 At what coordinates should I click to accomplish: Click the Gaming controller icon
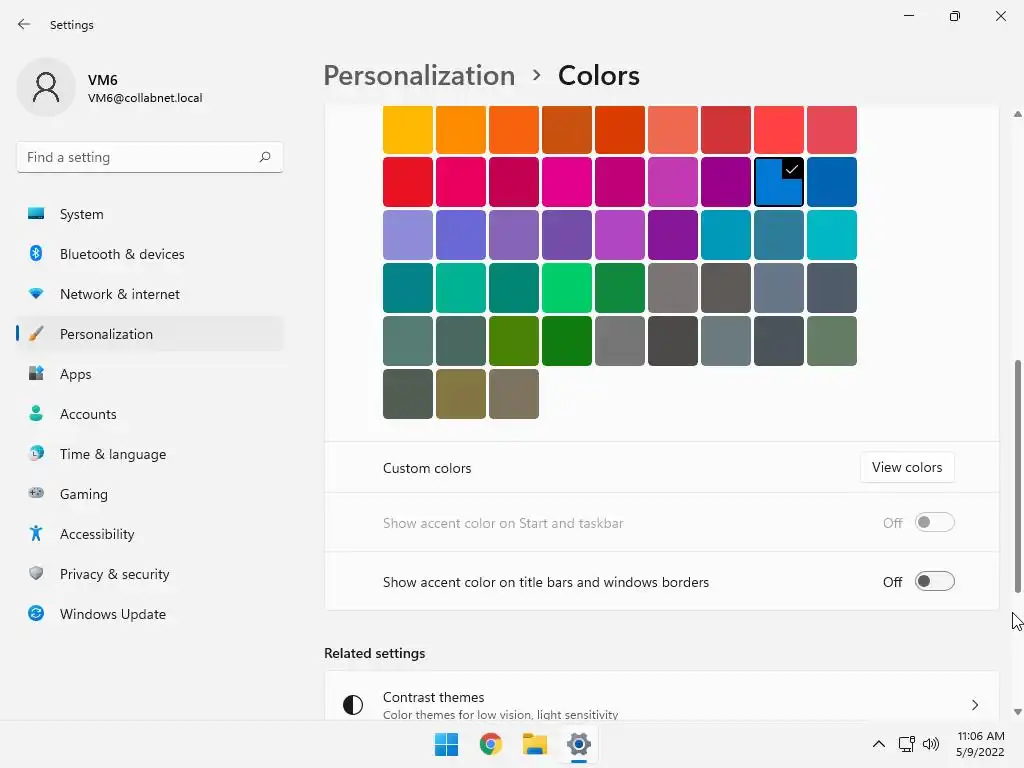(36, 494)
